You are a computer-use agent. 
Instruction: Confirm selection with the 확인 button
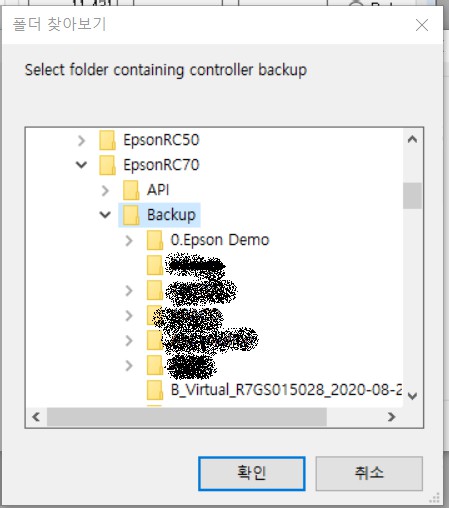coord(252,474)
